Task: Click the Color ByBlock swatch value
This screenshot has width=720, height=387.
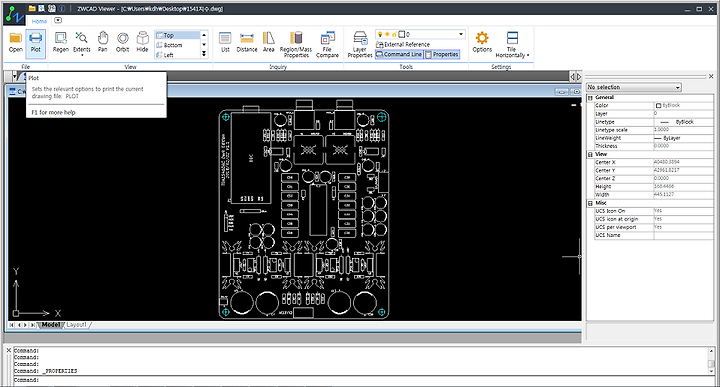Action: [683, 105]
